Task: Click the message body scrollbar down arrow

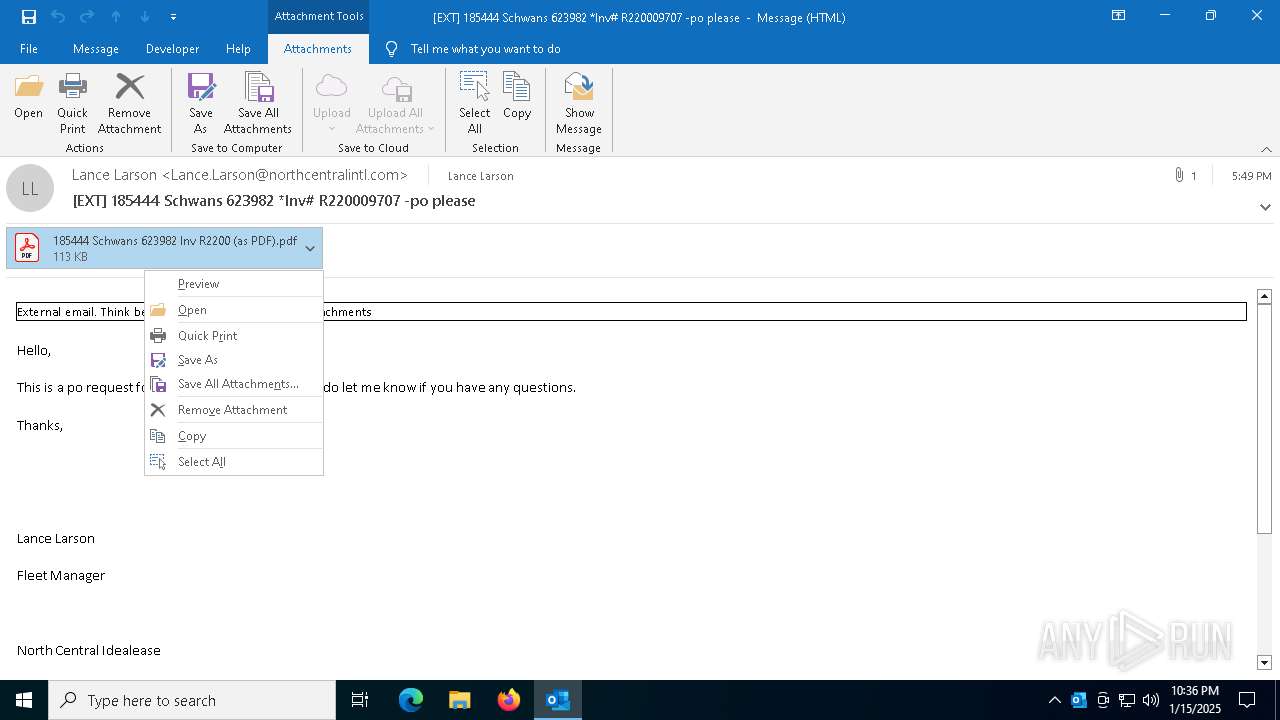Action: pyautogui.click(x=1264, y=662)
